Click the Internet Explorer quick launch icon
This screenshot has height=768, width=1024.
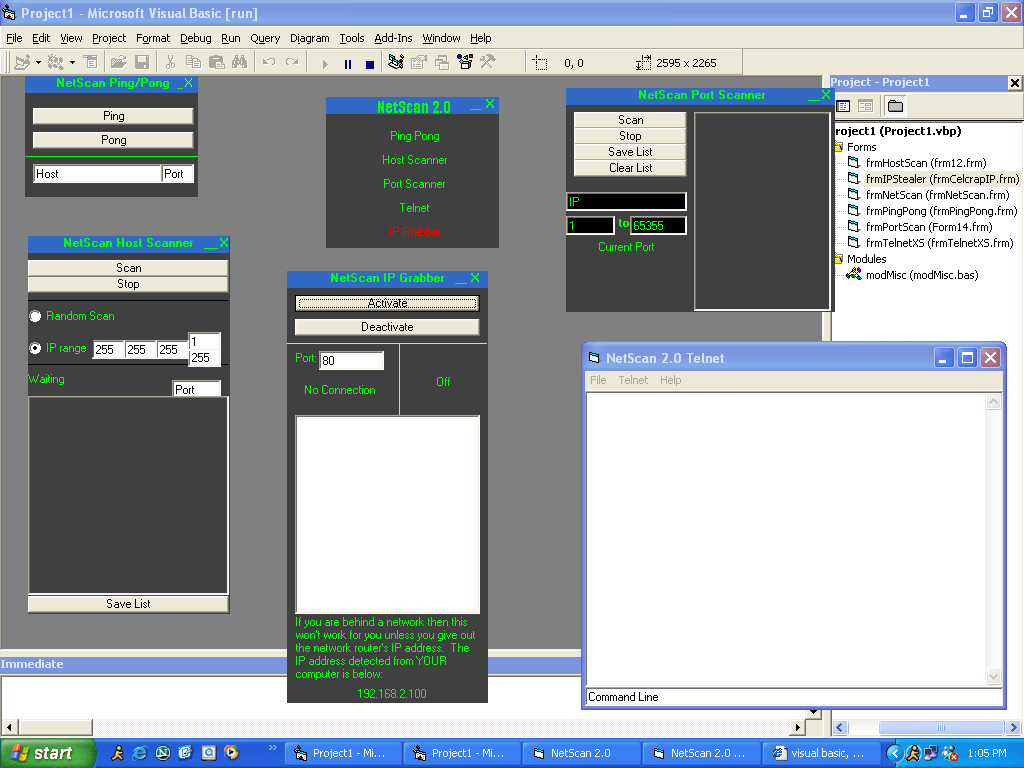coord(140,753)
